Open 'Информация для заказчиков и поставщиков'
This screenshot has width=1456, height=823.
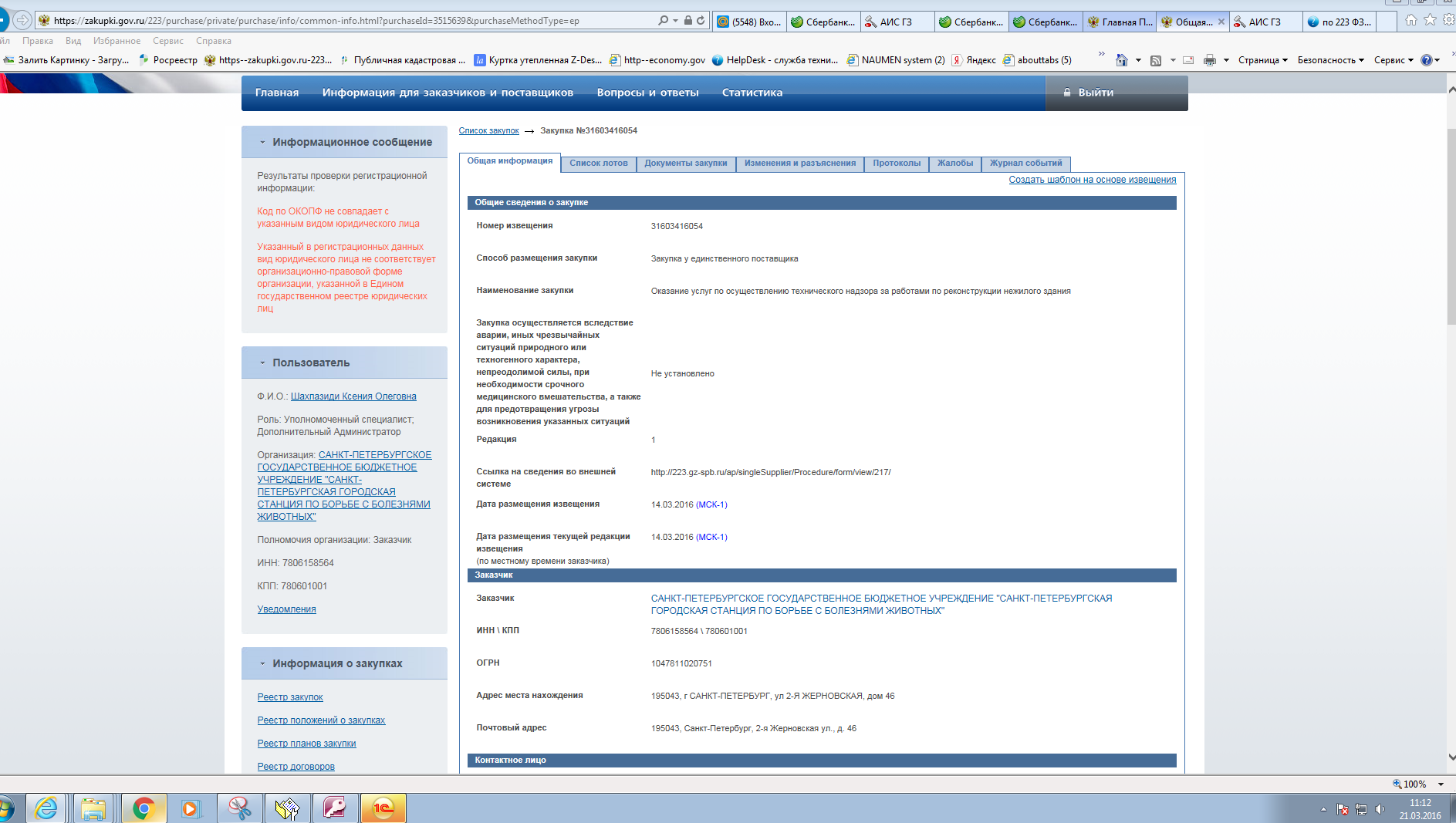point(448,93)
